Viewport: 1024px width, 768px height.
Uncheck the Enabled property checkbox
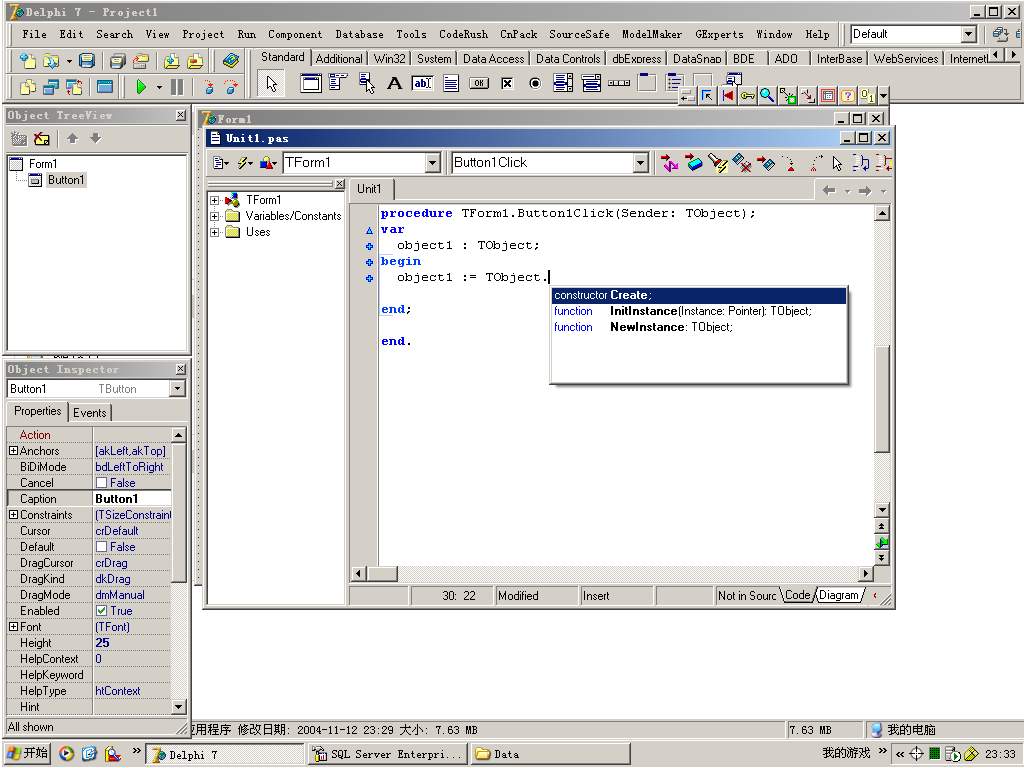(102, 611)
